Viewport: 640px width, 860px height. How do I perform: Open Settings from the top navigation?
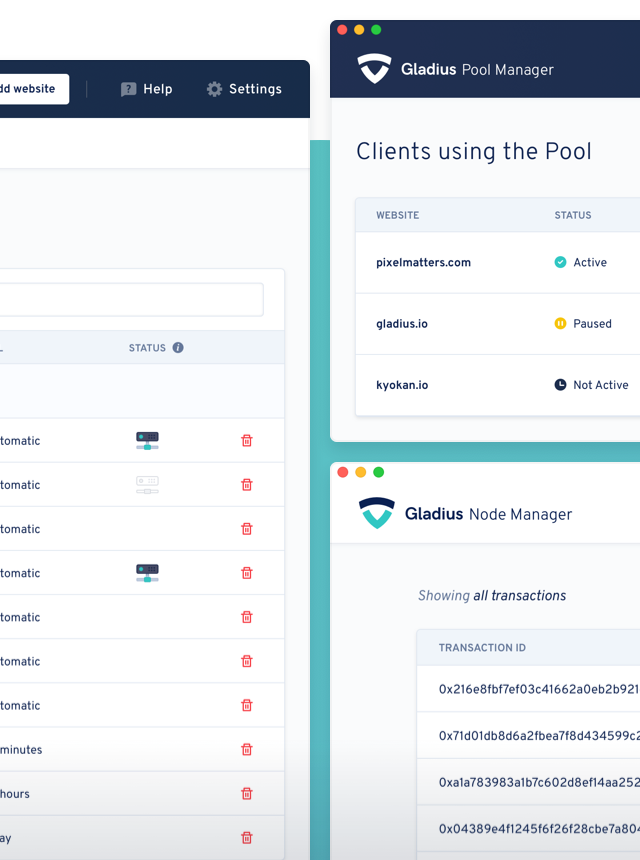[244, 89]
